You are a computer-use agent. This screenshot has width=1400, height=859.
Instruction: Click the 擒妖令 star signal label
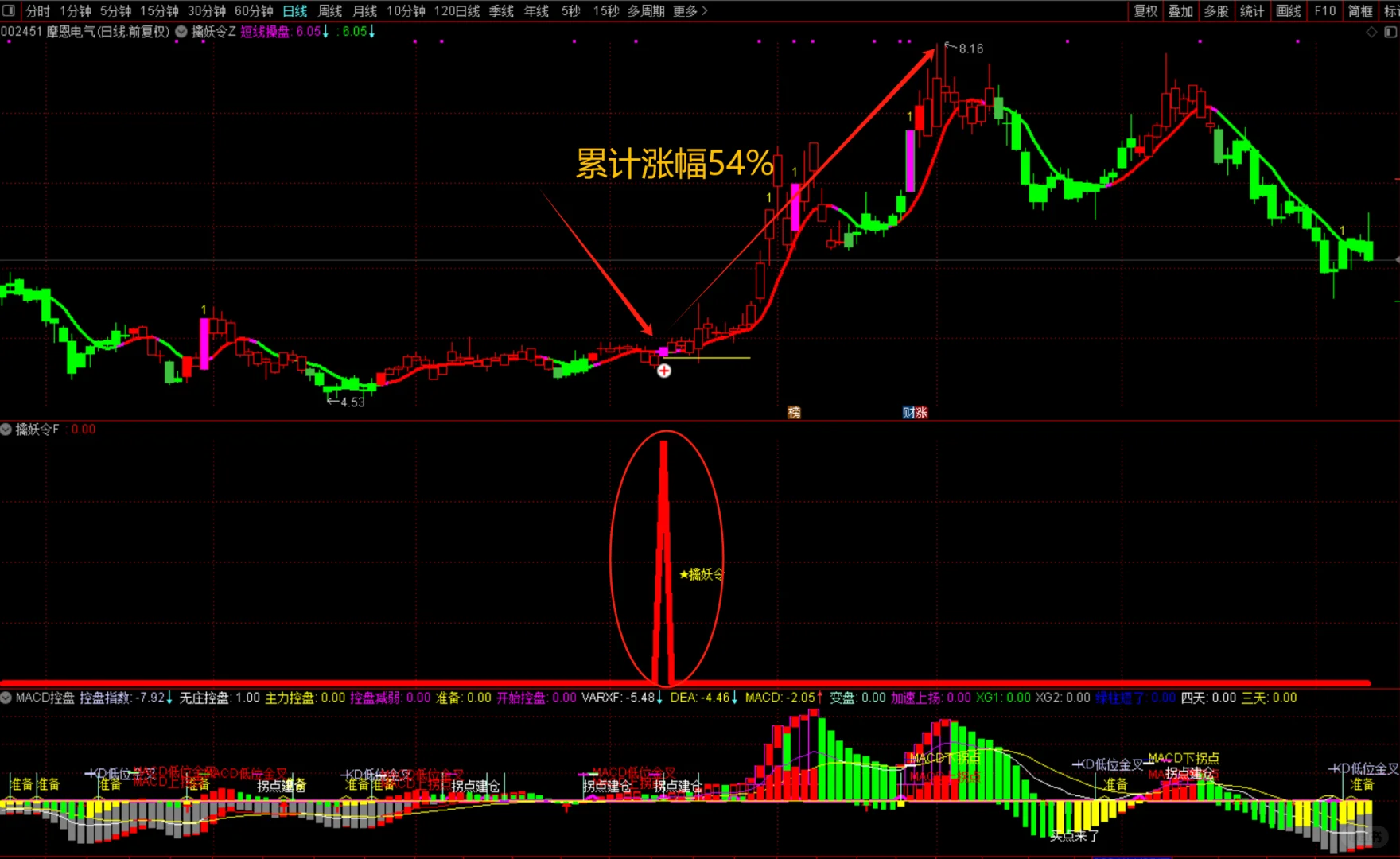(x=702, y=574)
